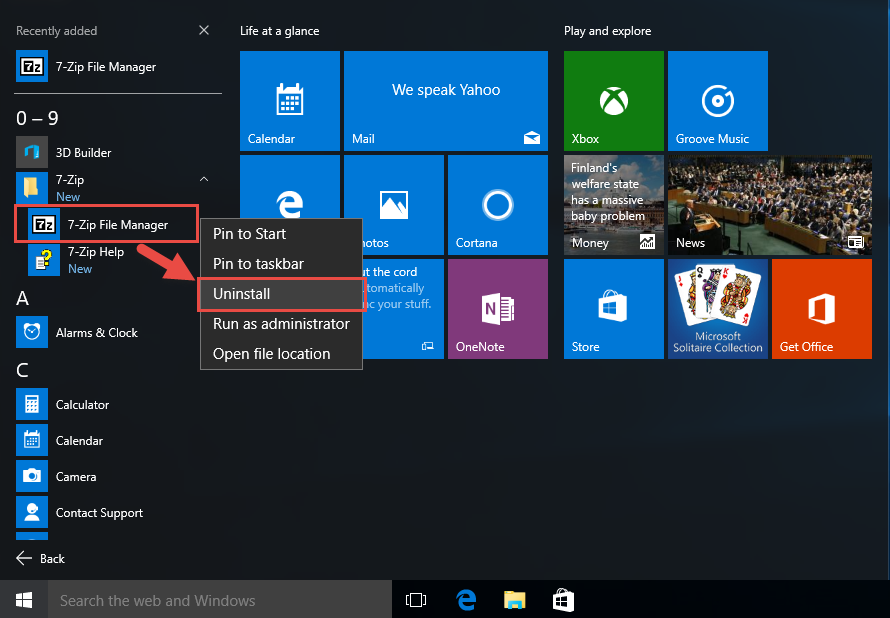Click the letter A section header
The width and height of the screenshot is (890, 618).
point(23,298)
